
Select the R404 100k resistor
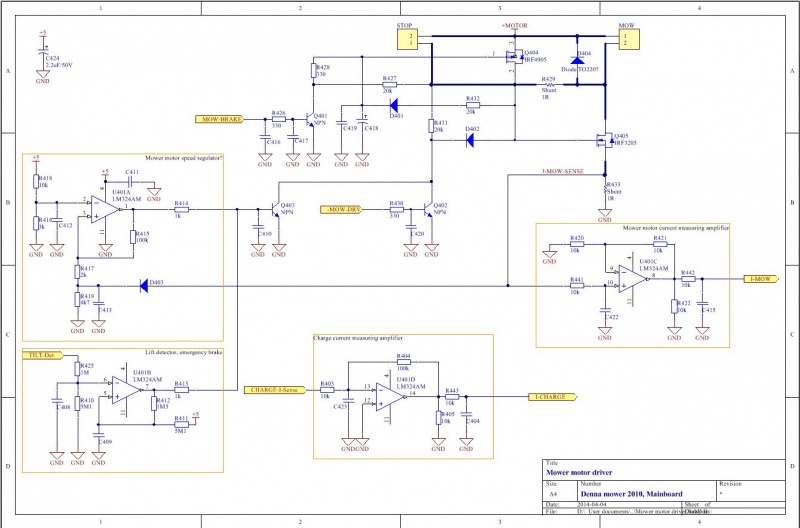403,362
